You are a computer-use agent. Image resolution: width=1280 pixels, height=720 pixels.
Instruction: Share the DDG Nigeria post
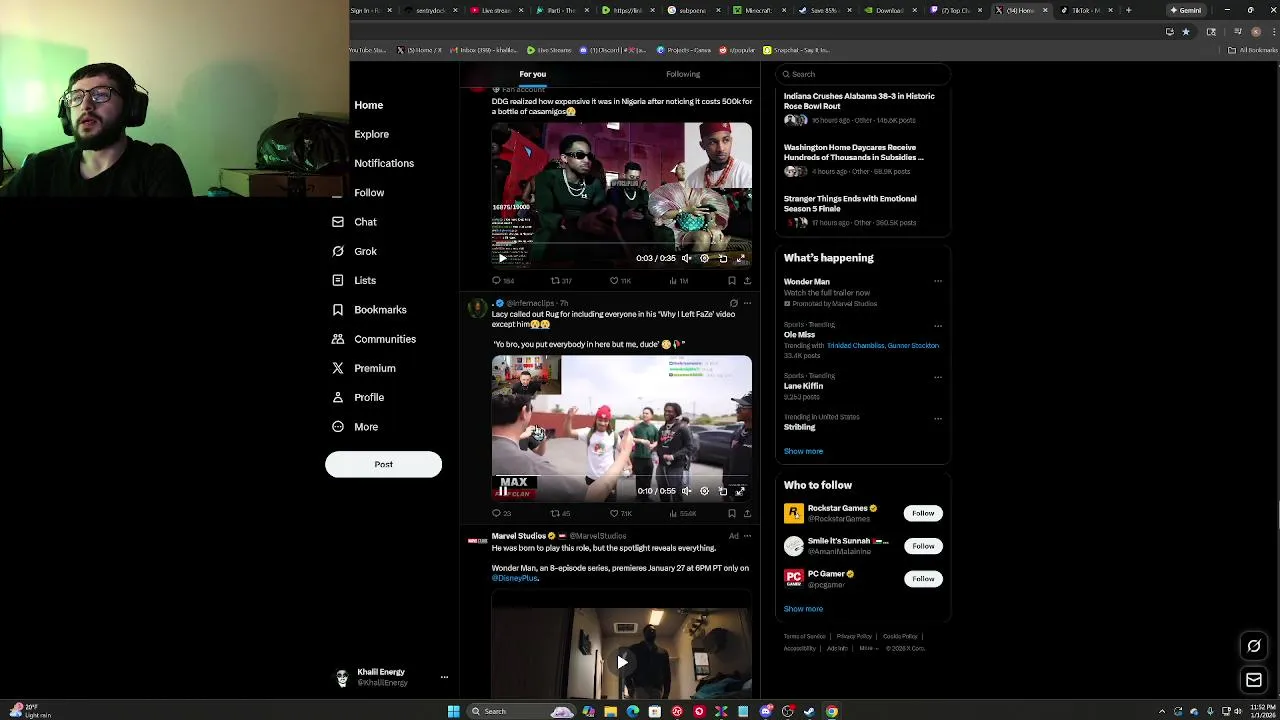[747, 281]
